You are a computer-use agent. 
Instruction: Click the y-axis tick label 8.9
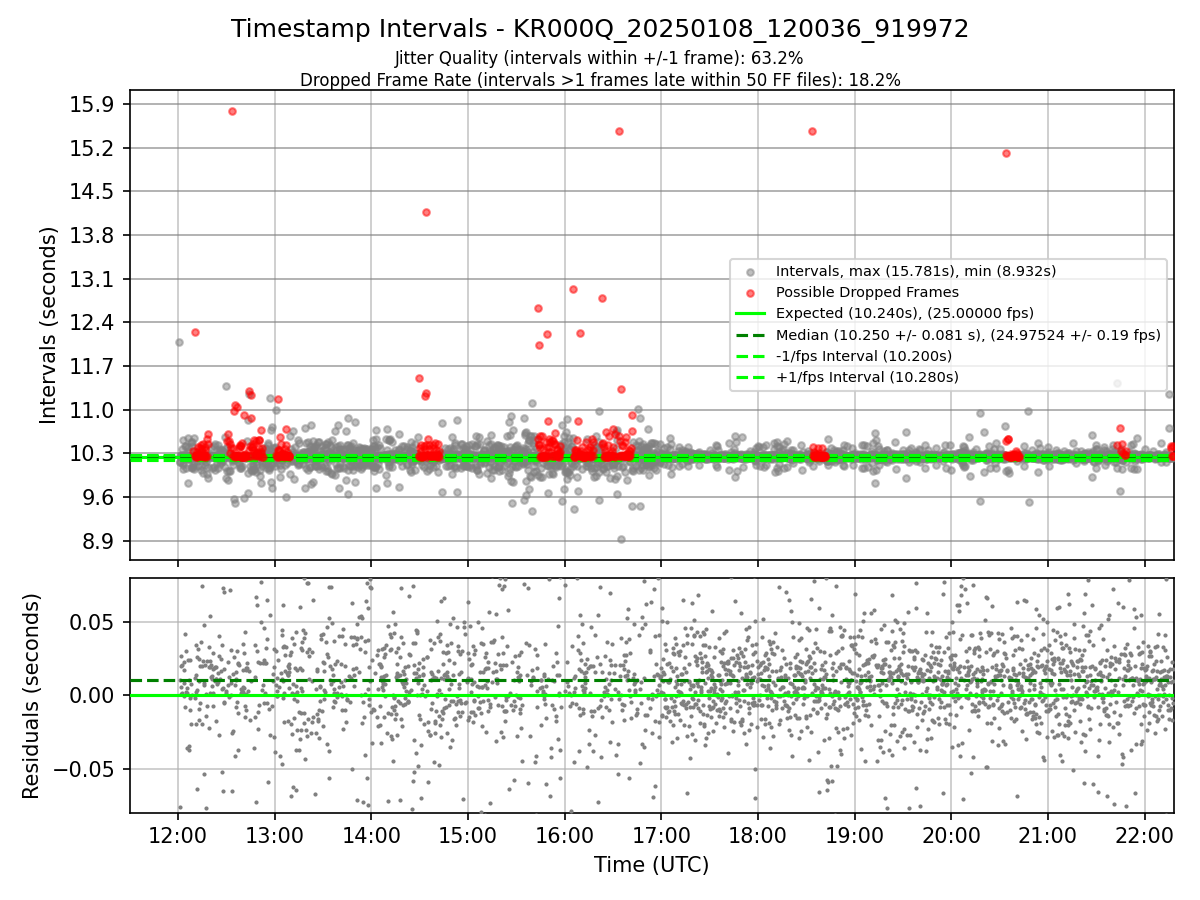pyautogui.click(x=100, y=541)
